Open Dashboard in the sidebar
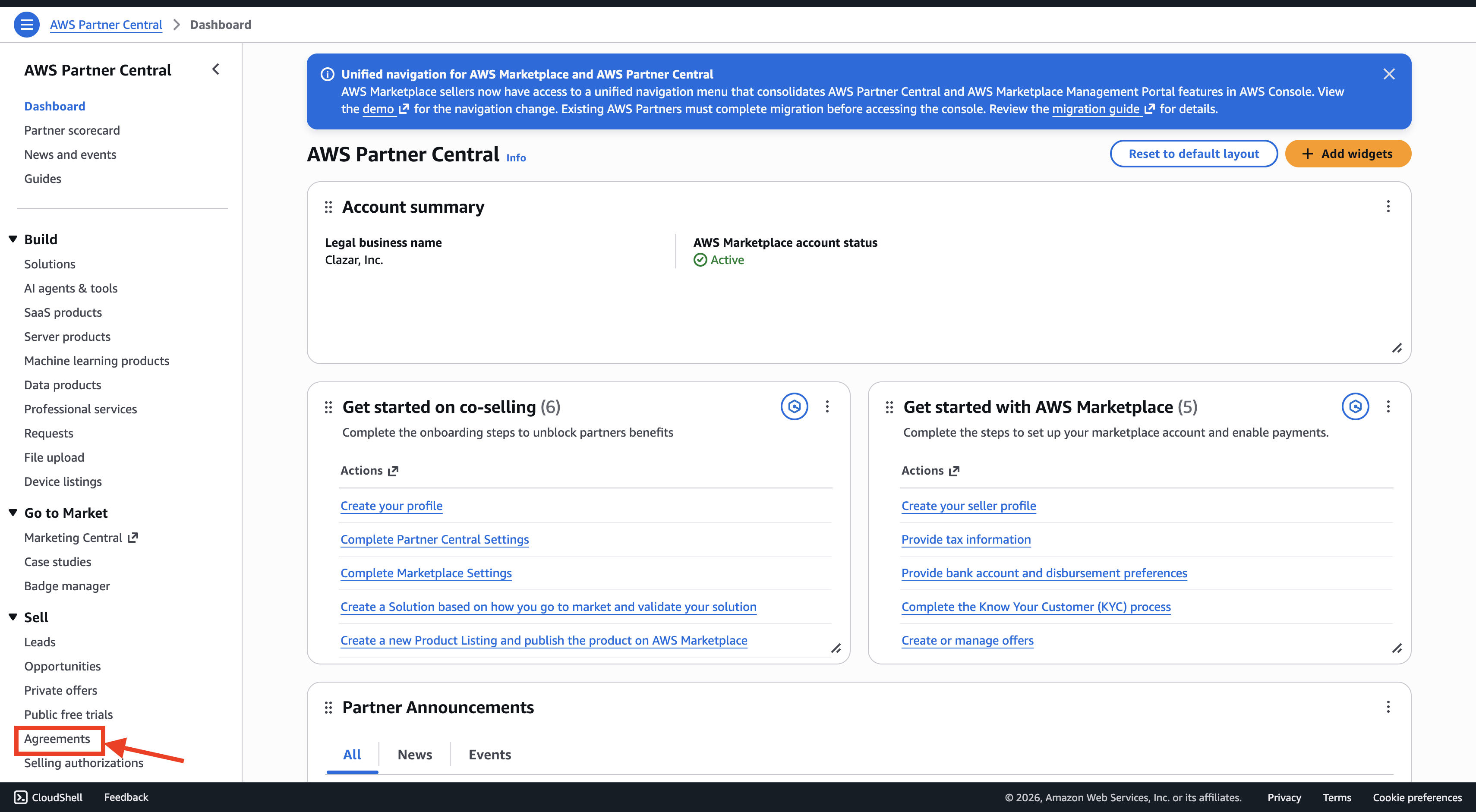1476x812 pixels. tap(54, 107)
